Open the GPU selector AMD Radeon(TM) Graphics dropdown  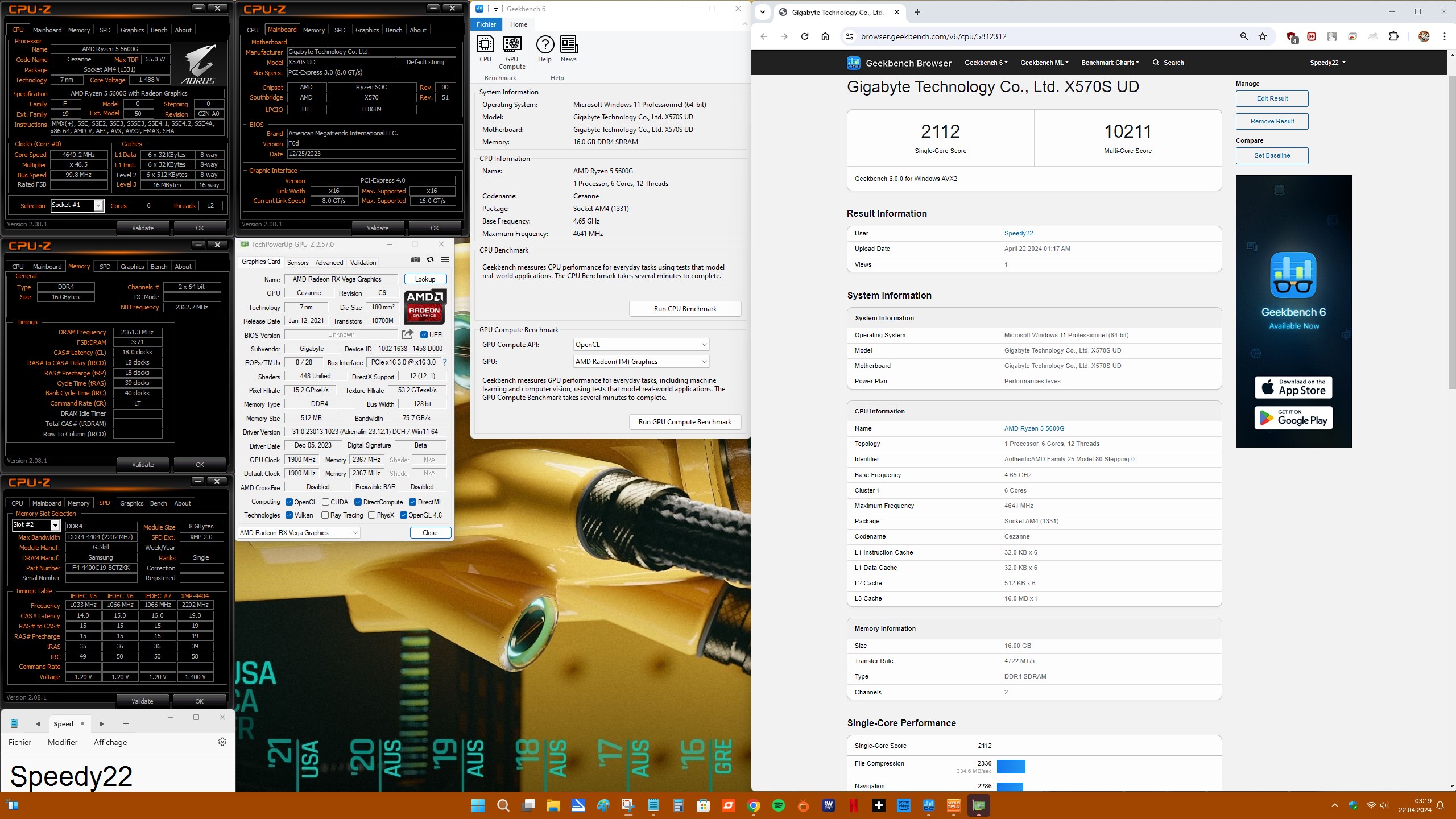(x=641, y=362)
